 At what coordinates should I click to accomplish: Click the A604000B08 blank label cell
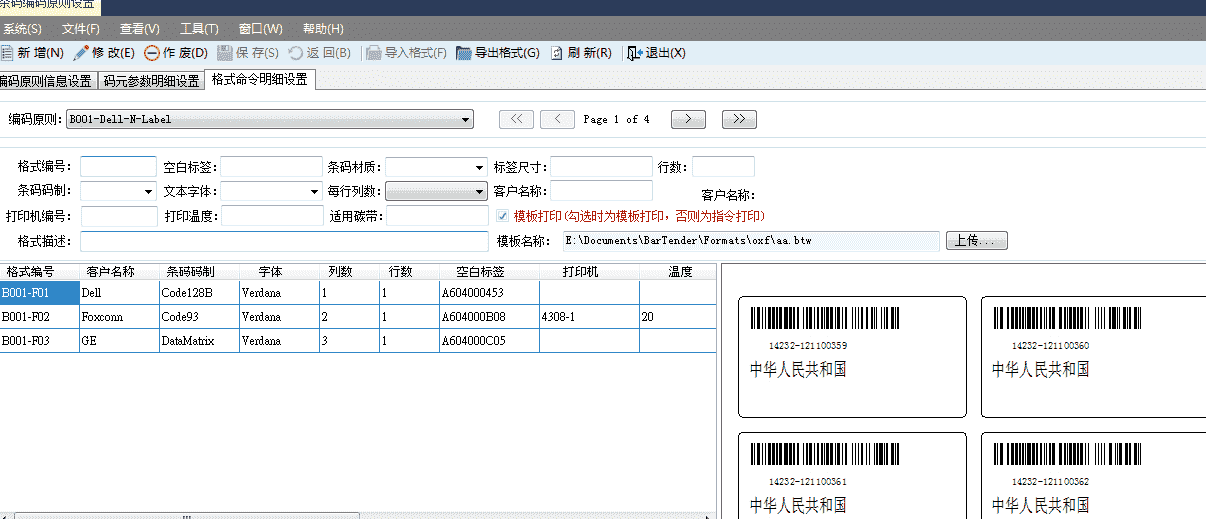click(x=490, y=317)
